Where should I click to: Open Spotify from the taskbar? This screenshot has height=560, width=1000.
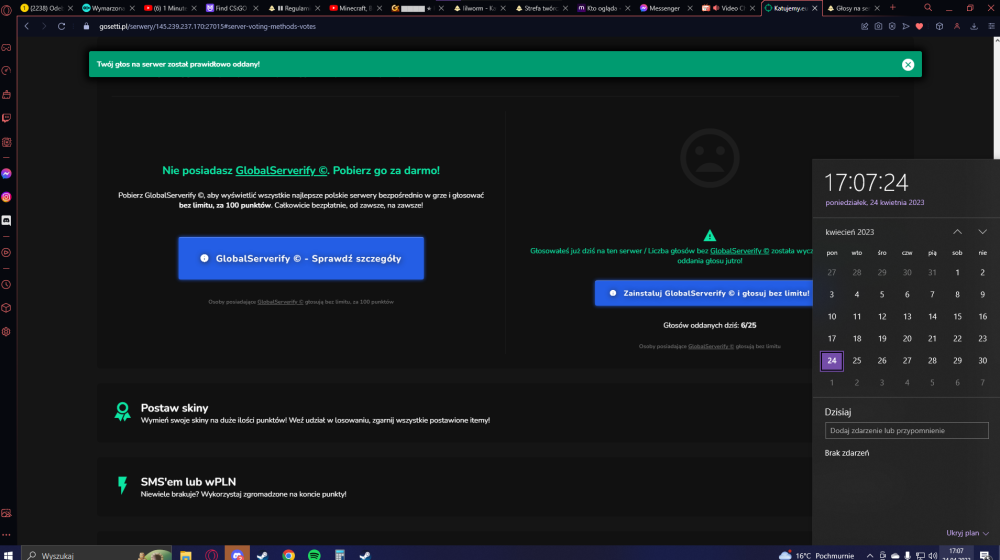314,555
